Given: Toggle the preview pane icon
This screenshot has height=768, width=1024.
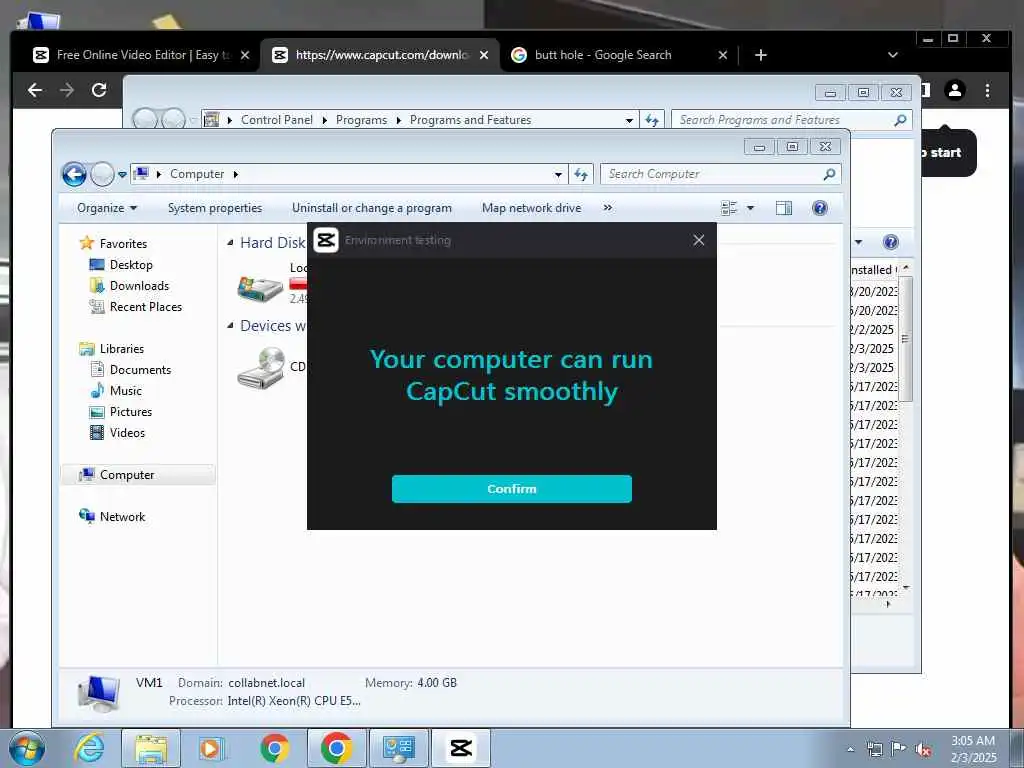Looking at the screenshot, I should point(784,208).
